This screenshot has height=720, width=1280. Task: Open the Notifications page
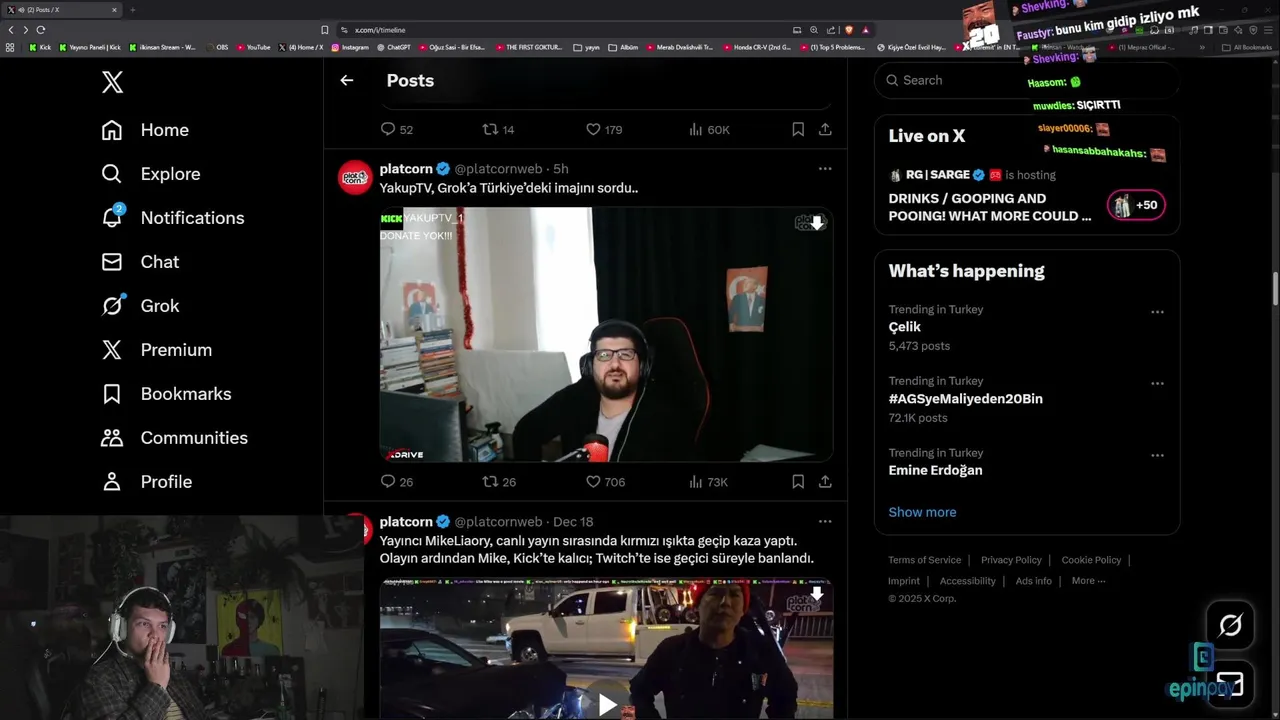click(173, 218)
